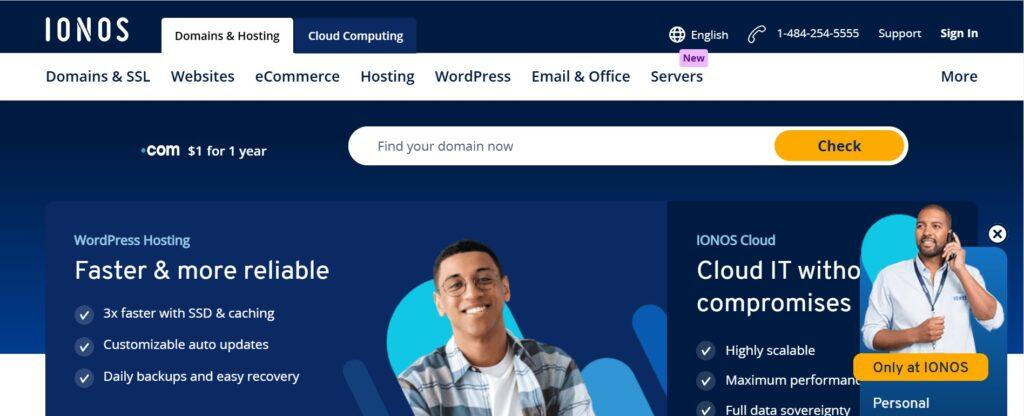Click the Sign In link

959,33
